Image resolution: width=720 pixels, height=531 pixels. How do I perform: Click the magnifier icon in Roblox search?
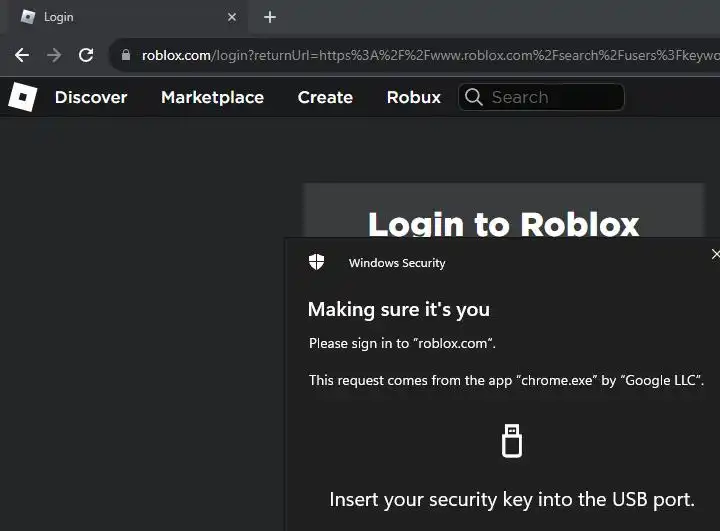click(473, 97)
